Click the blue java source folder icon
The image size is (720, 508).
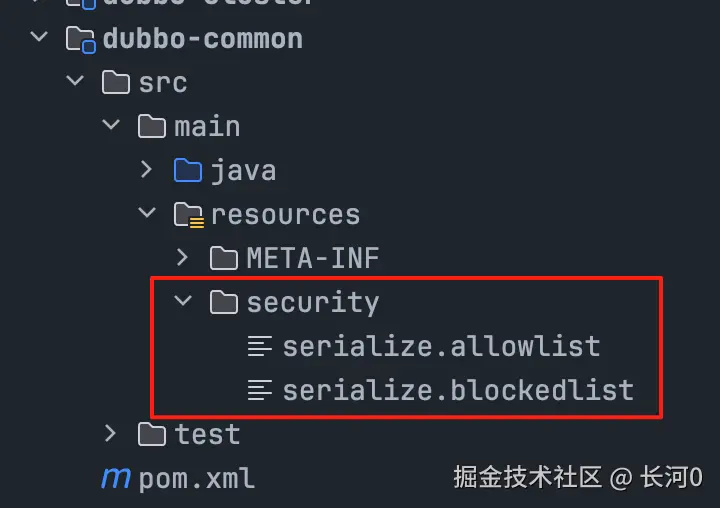coord(188,170)
